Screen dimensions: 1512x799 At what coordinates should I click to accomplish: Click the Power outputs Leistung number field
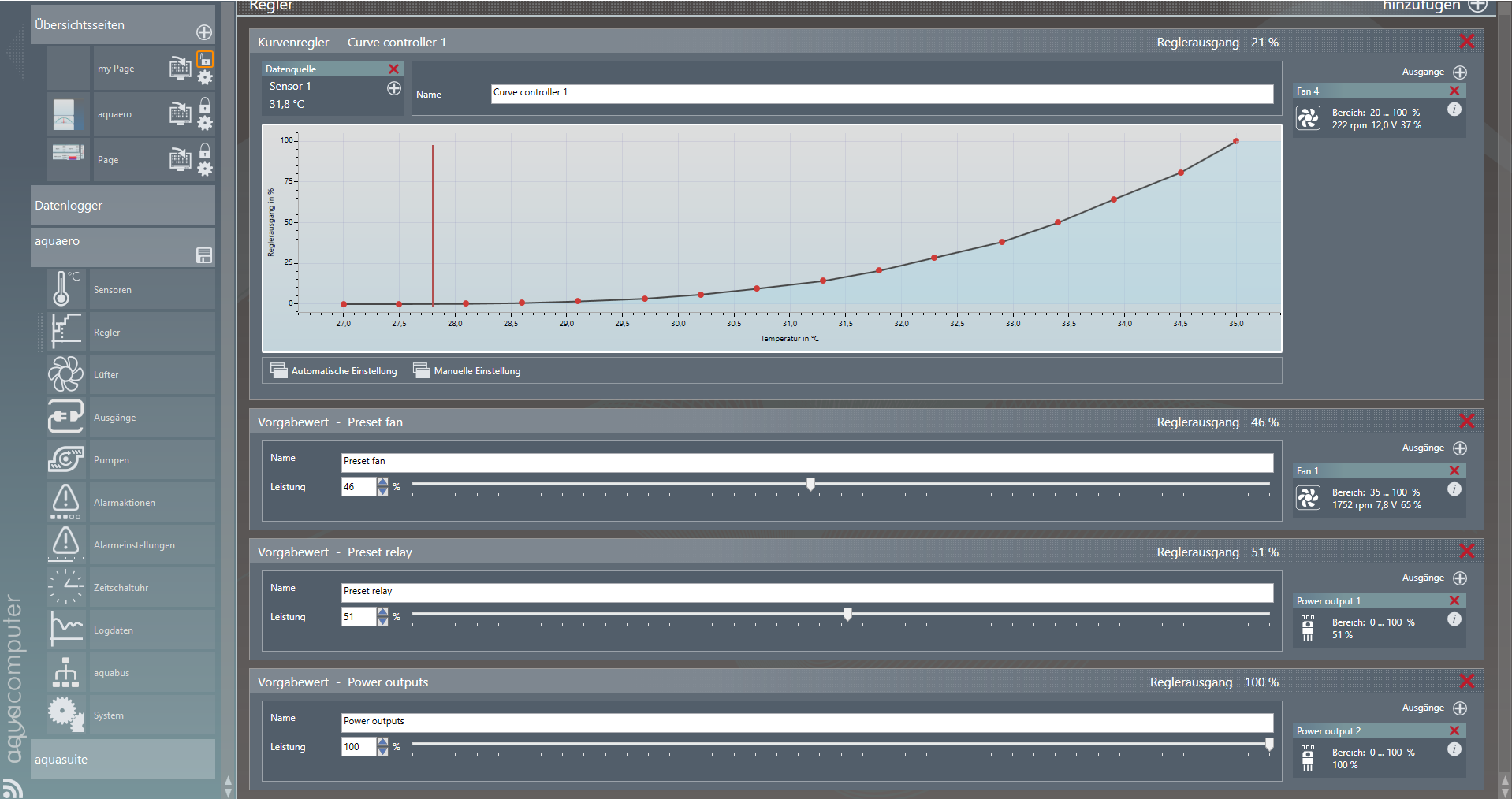point(359,746)
